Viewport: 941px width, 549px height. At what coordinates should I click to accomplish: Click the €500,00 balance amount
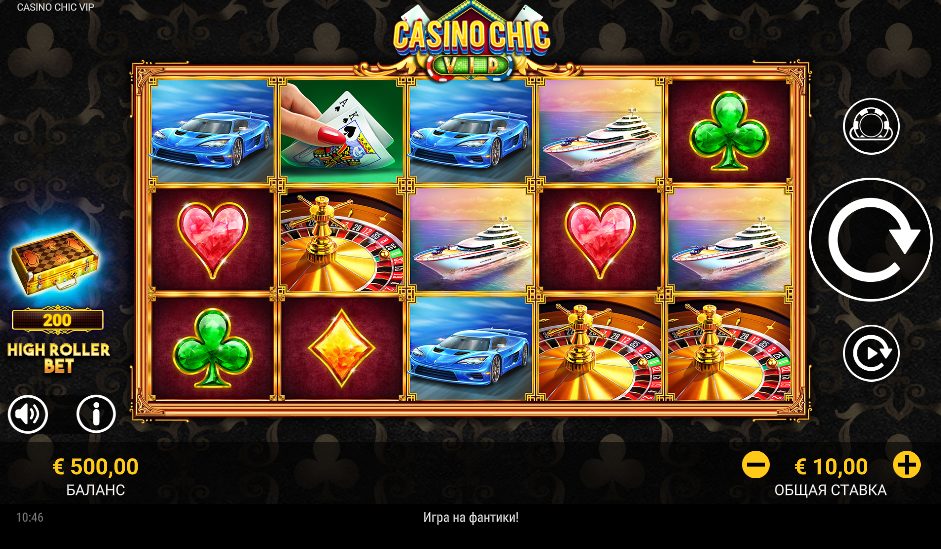click(96, 466)
